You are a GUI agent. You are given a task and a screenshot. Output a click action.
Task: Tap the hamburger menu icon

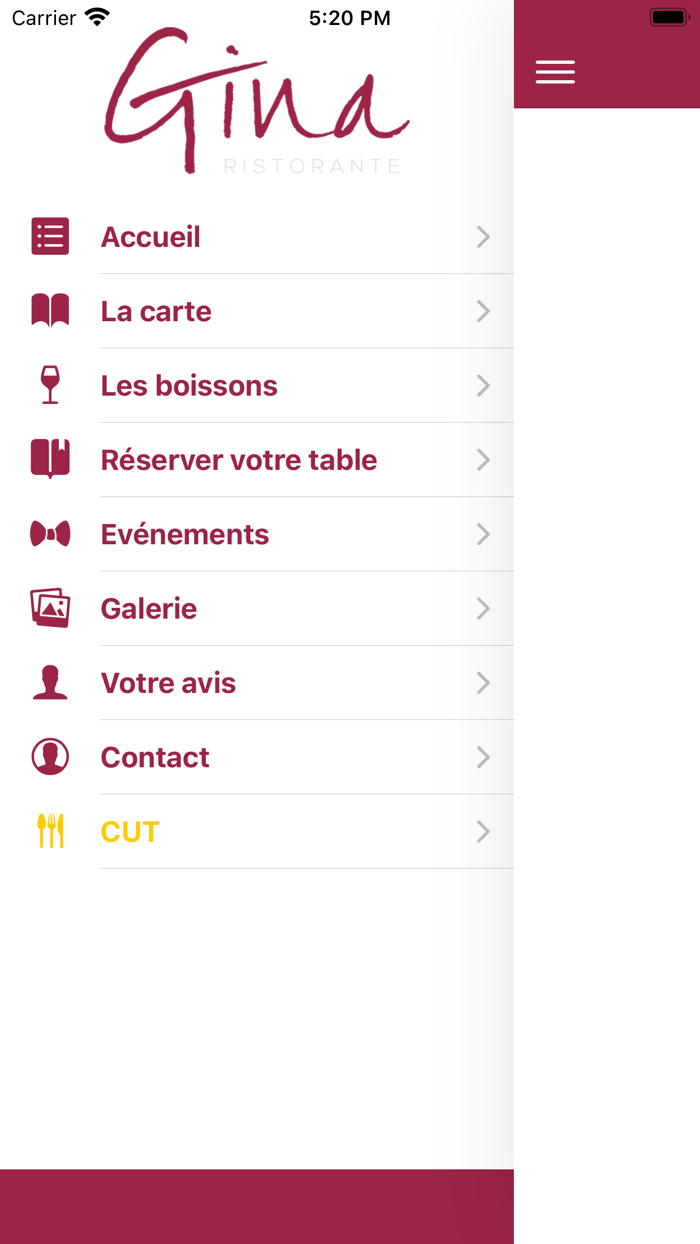click(555, 72)
